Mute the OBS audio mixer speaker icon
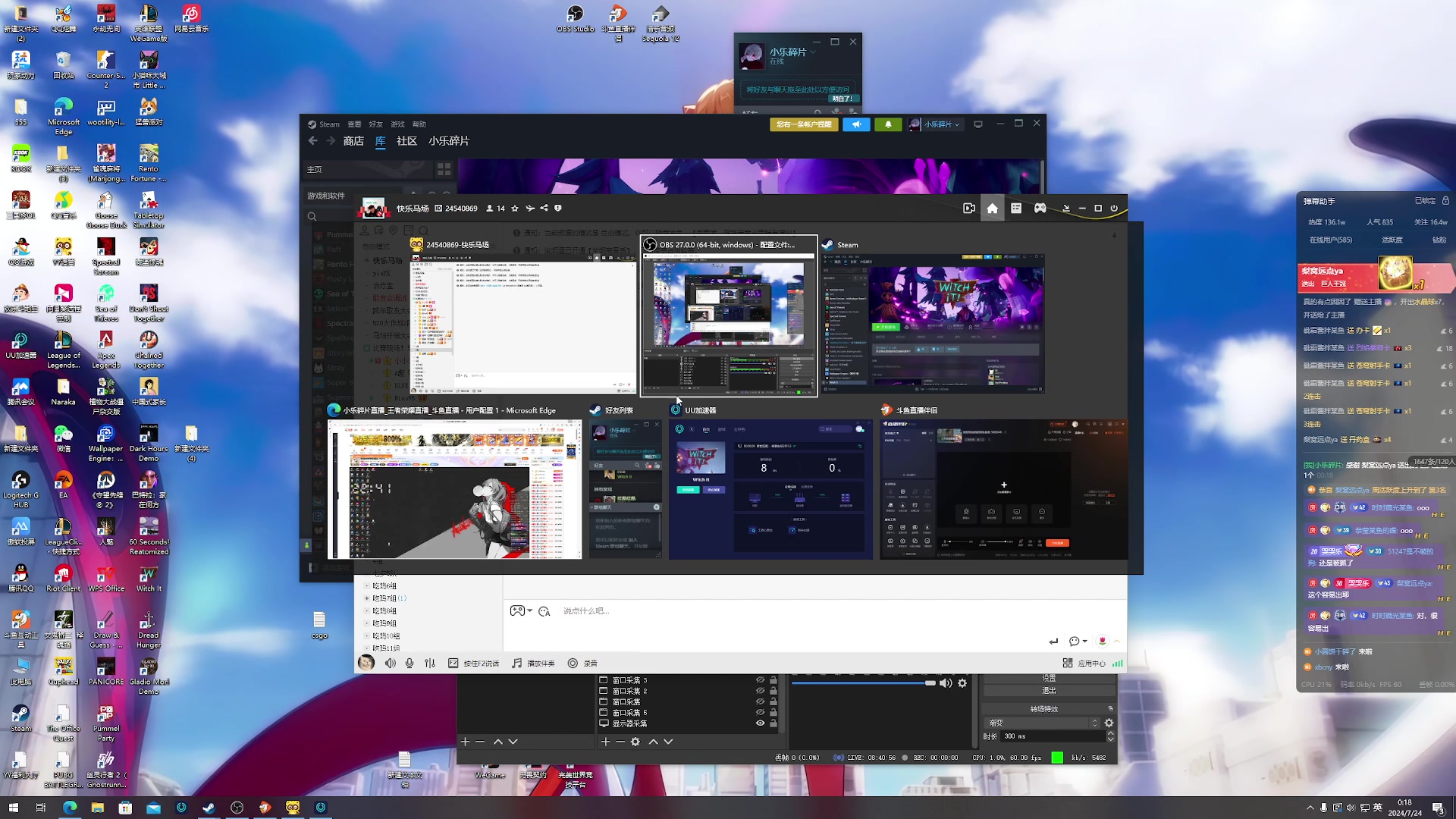The image size is (1456, 819). pyautogui.click(x=946, y=683)
